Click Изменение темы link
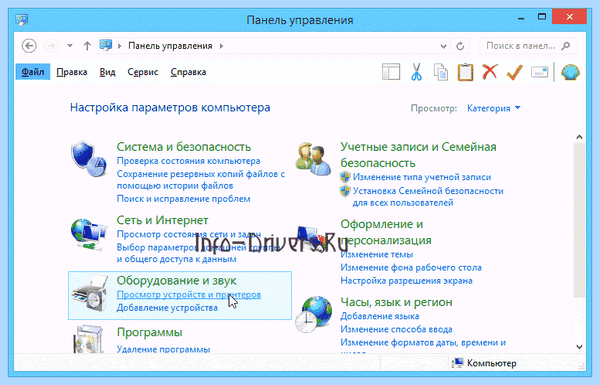 [377, 254]
